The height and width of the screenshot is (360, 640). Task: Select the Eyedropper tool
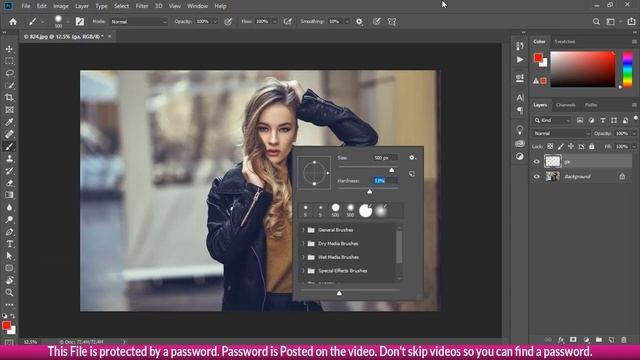9,122
